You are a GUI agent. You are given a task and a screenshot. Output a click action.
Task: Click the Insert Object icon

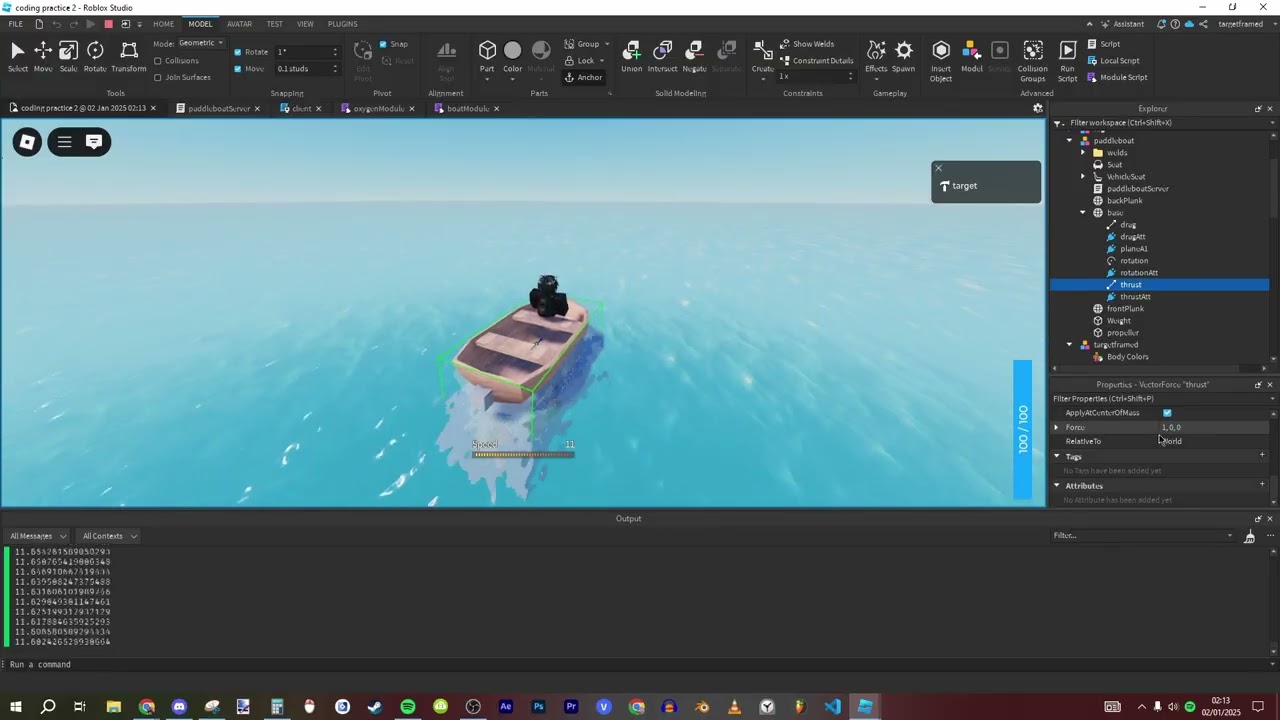(x=940, y=56)
